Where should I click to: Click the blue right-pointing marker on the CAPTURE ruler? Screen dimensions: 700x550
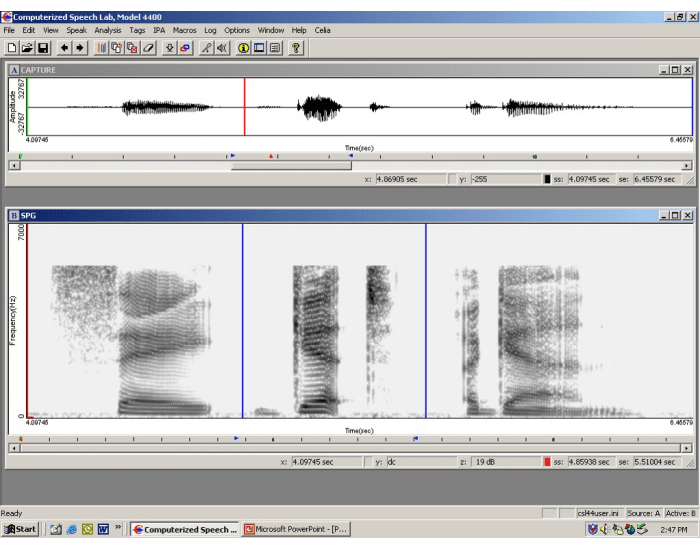pyautogui.click(x=233, y=156)
